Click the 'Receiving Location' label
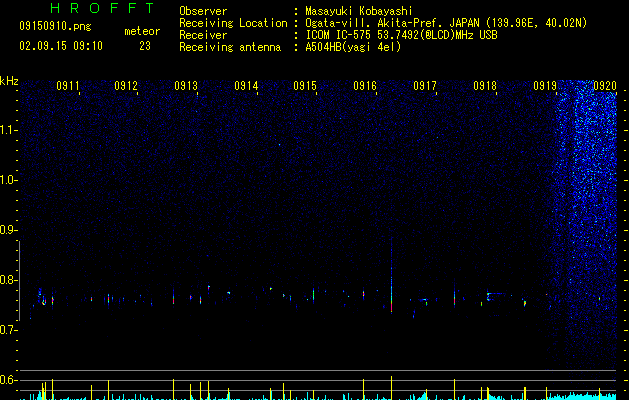Screen dimensions: 629x400 click(233, 23)
